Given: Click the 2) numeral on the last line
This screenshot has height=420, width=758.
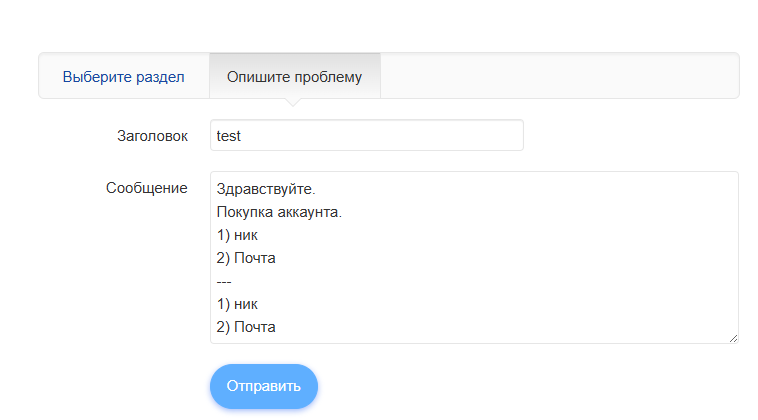Looking at the screenshot, I should 223,327.
